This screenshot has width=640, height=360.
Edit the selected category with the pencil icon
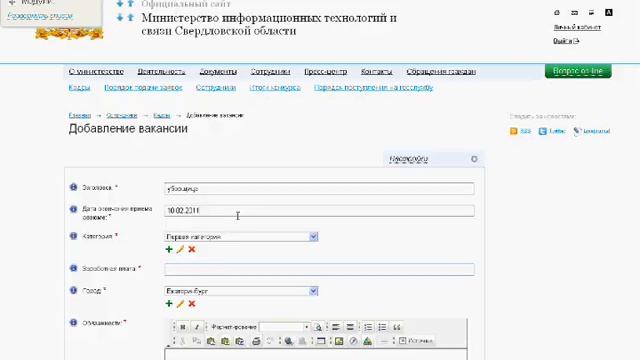pyautogui.click(x=180, y=249)
